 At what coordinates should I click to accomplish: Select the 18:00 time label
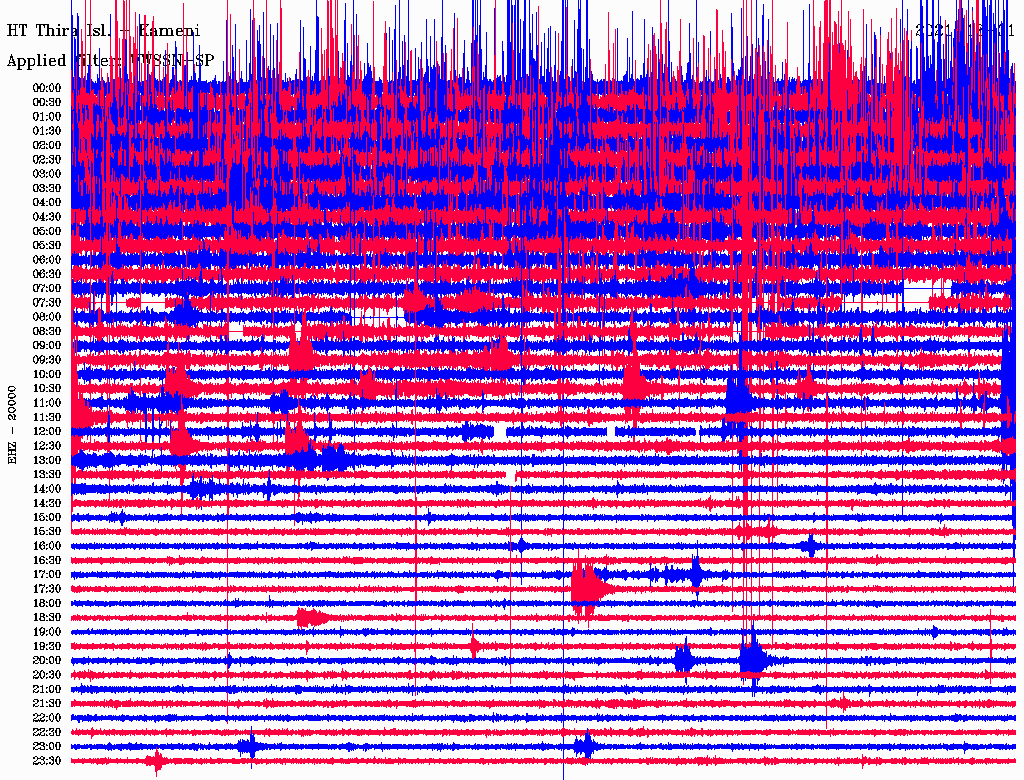point(47,604)
